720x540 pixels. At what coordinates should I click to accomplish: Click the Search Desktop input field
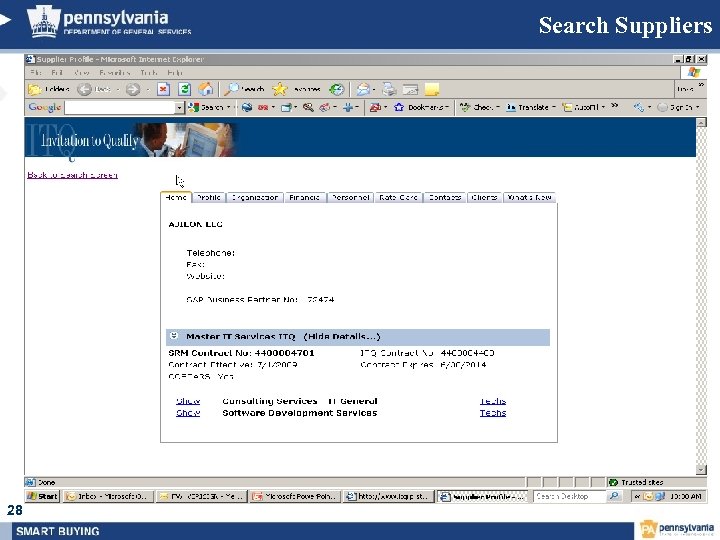pyautogui.click(x=569, y=496)
